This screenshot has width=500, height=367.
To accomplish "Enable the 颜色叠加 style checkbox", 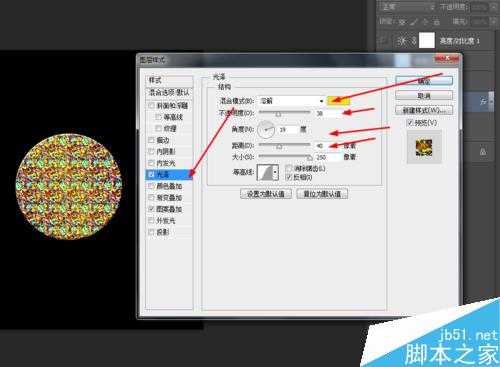I will point(151,186).
